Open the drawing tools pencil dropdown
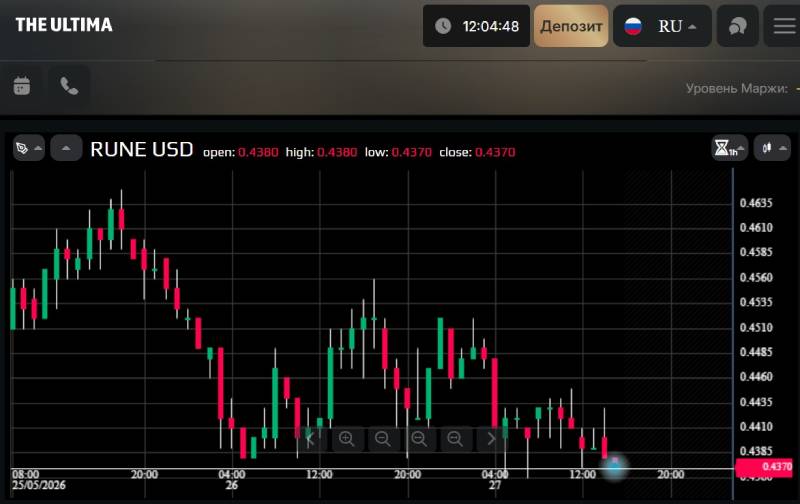800x504 pixels. (x=29, y=148)
